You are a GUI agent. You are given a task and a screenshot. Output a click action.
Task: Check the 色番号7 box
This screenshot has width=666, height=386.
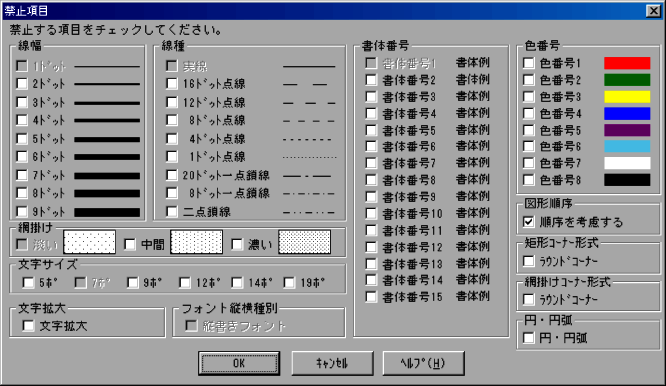528,163
